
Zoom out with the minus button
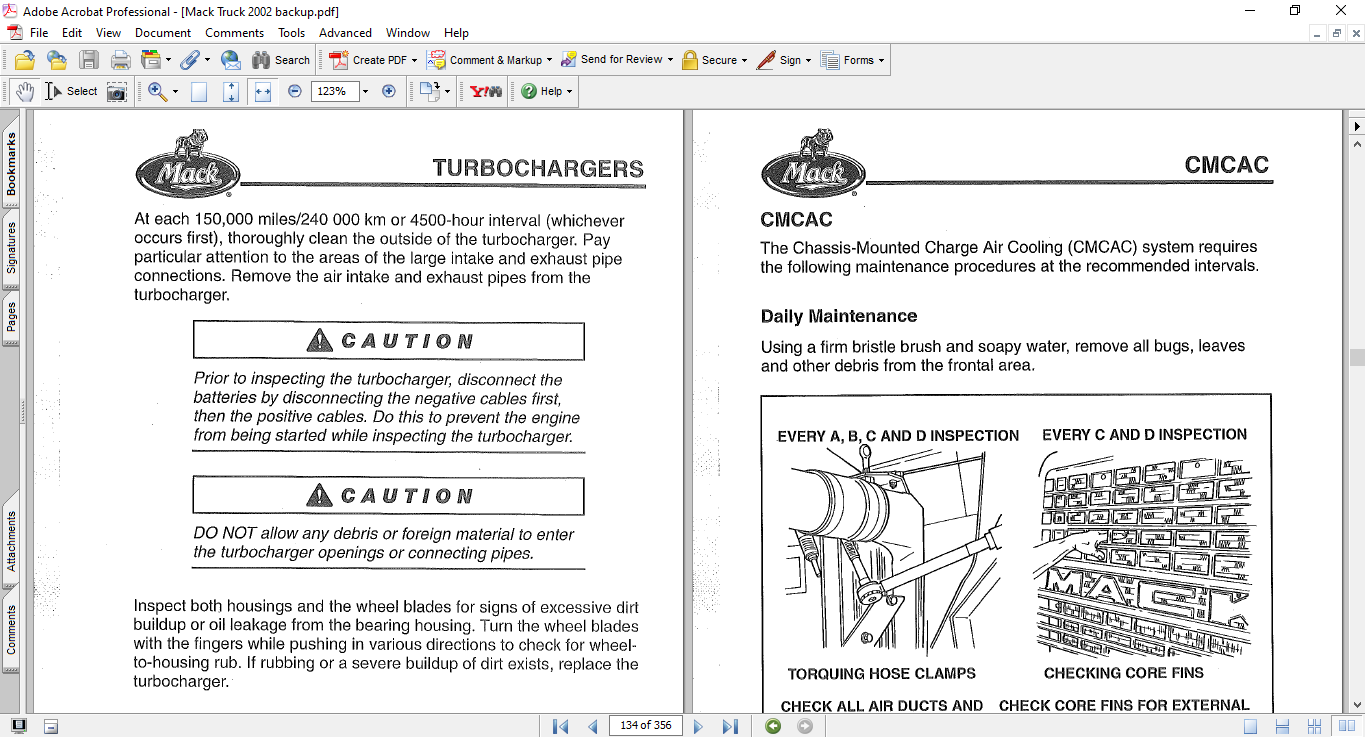coord(295,91)
